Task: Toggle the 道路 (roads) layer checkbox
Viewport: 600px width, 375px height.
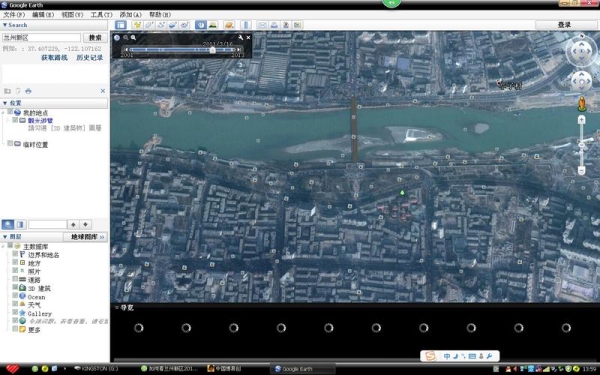Action: (15, 280)
